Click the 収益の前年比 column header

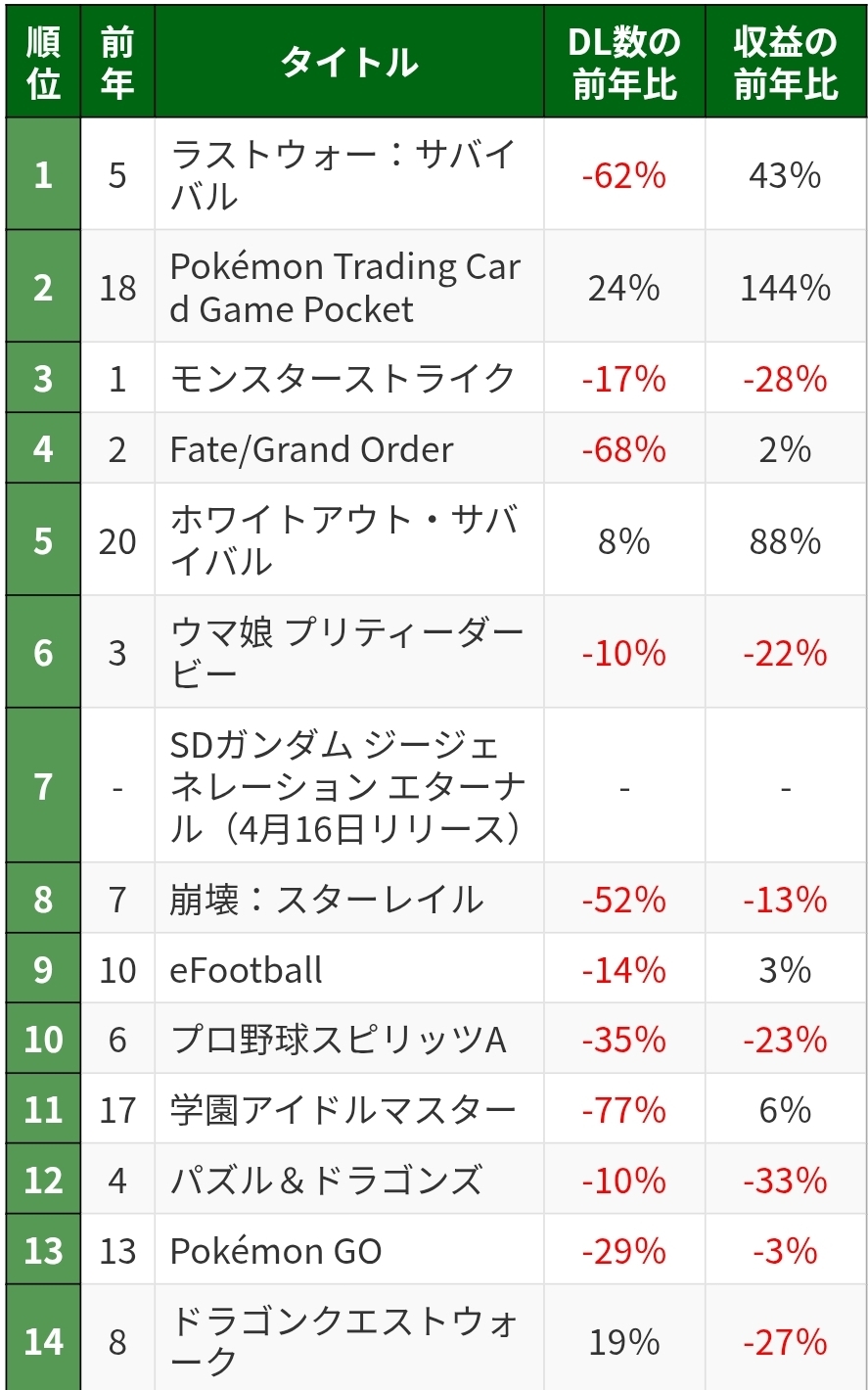[785, 63]
